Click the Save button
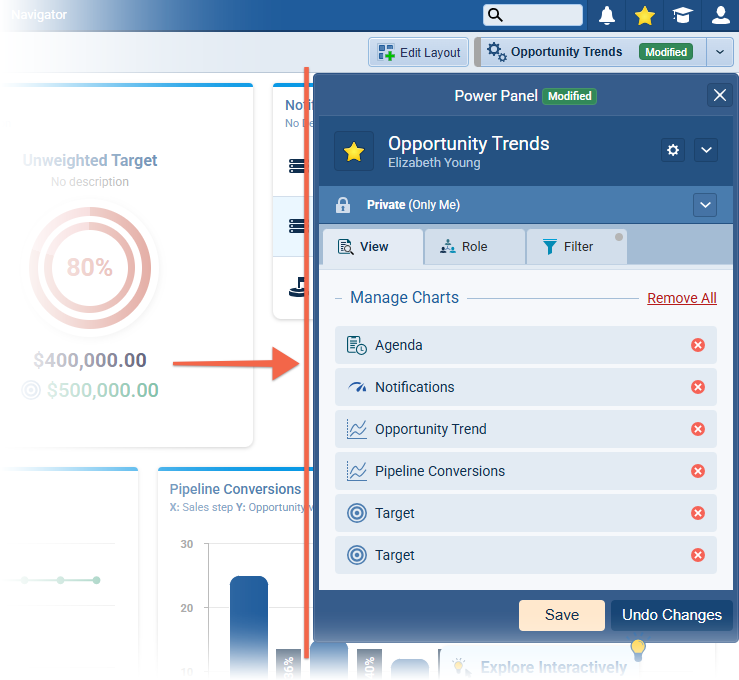 [x=561, y=615]
